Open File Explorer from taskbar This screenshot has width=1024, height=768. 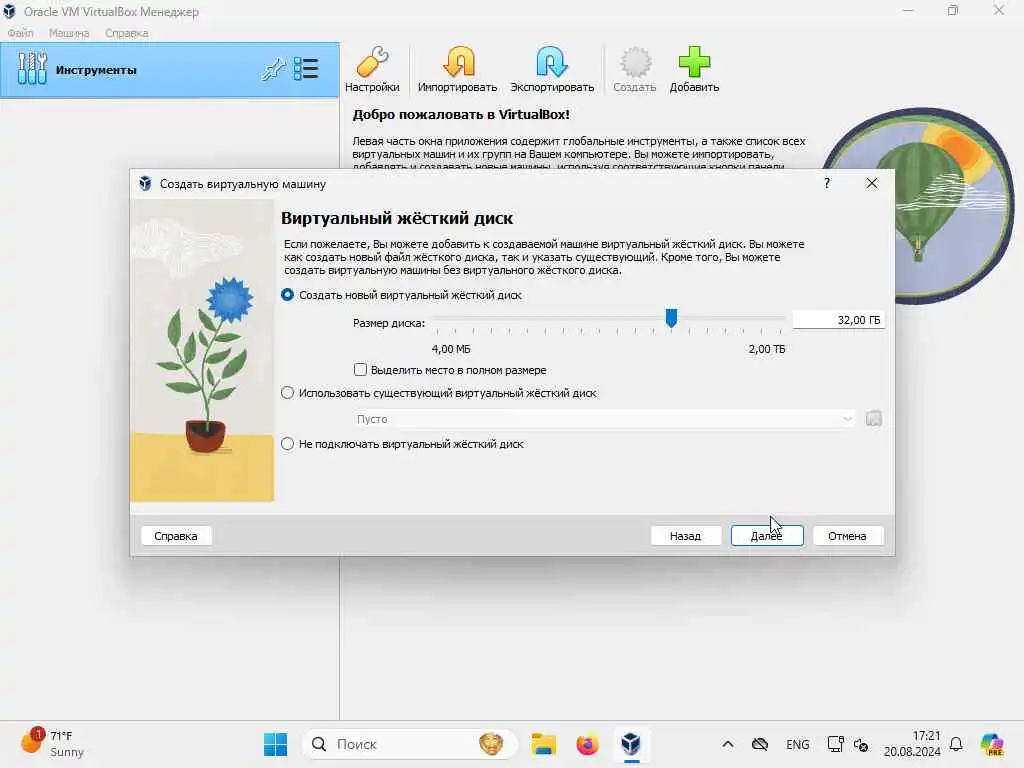coord(543,744)
